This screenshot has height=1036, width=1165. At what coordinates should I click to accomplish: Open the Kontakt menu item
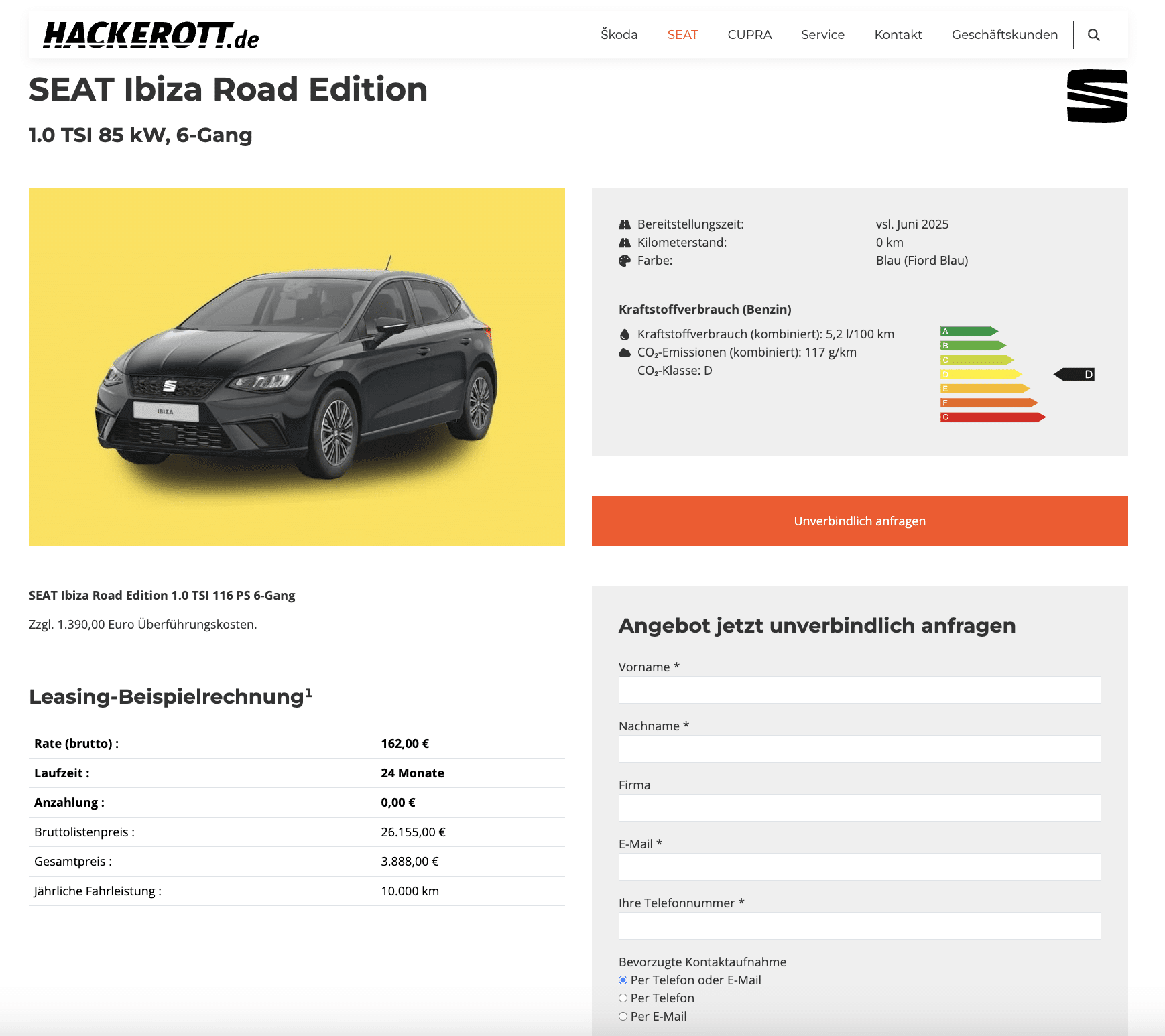(898, 35)
